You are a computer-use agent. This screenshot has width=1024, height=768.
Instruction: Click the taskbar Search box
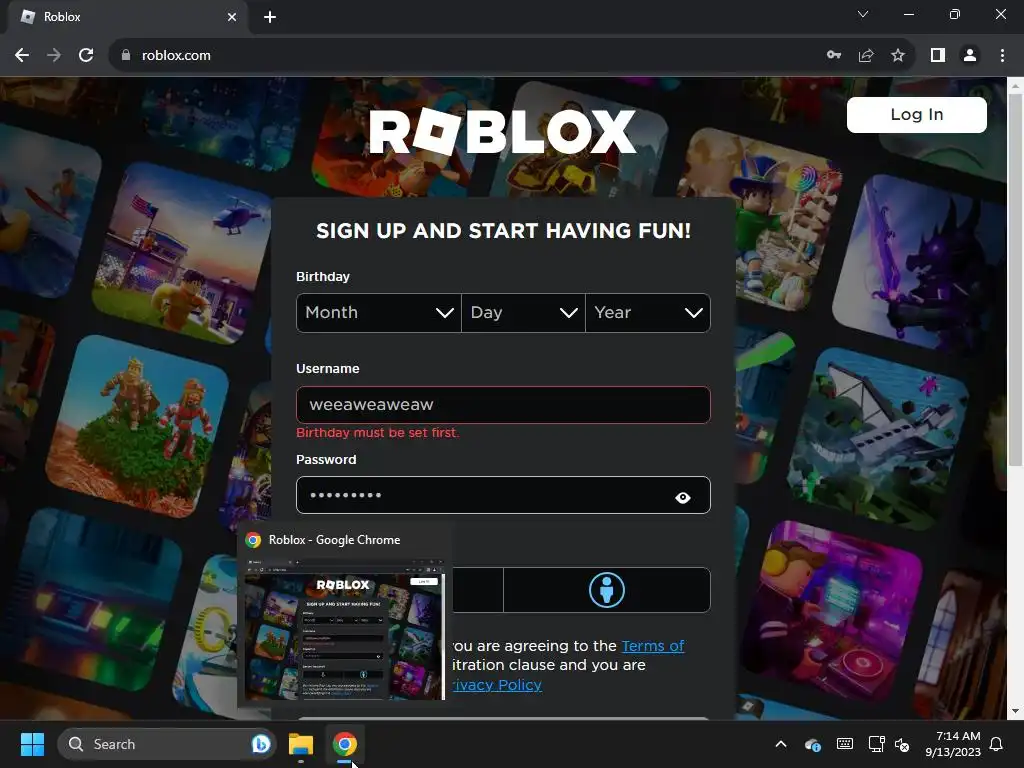[x=167, y=744]
